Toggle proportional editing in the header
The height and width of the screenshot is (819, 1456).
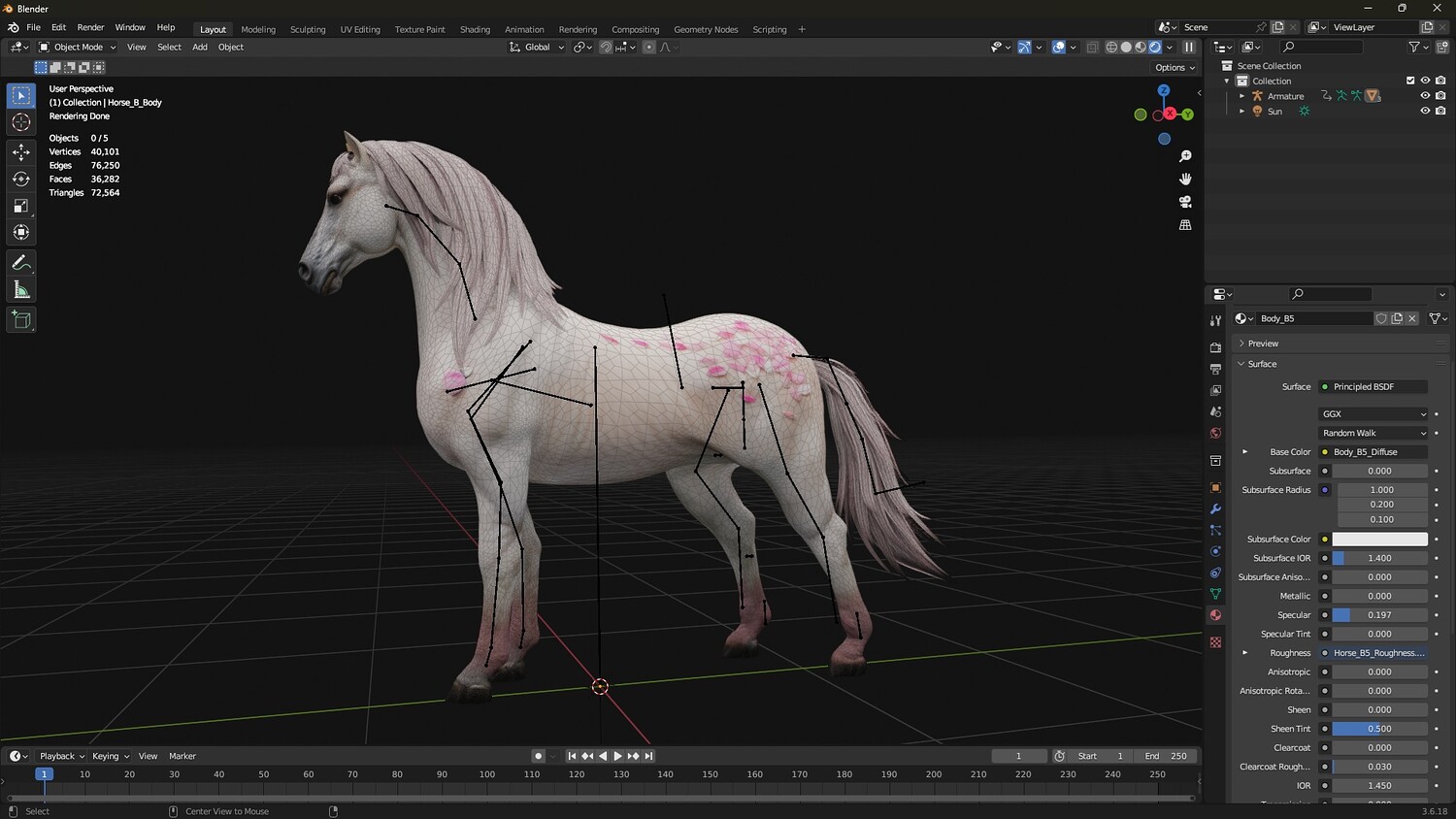pyautogui.click(x=649, y=47)
